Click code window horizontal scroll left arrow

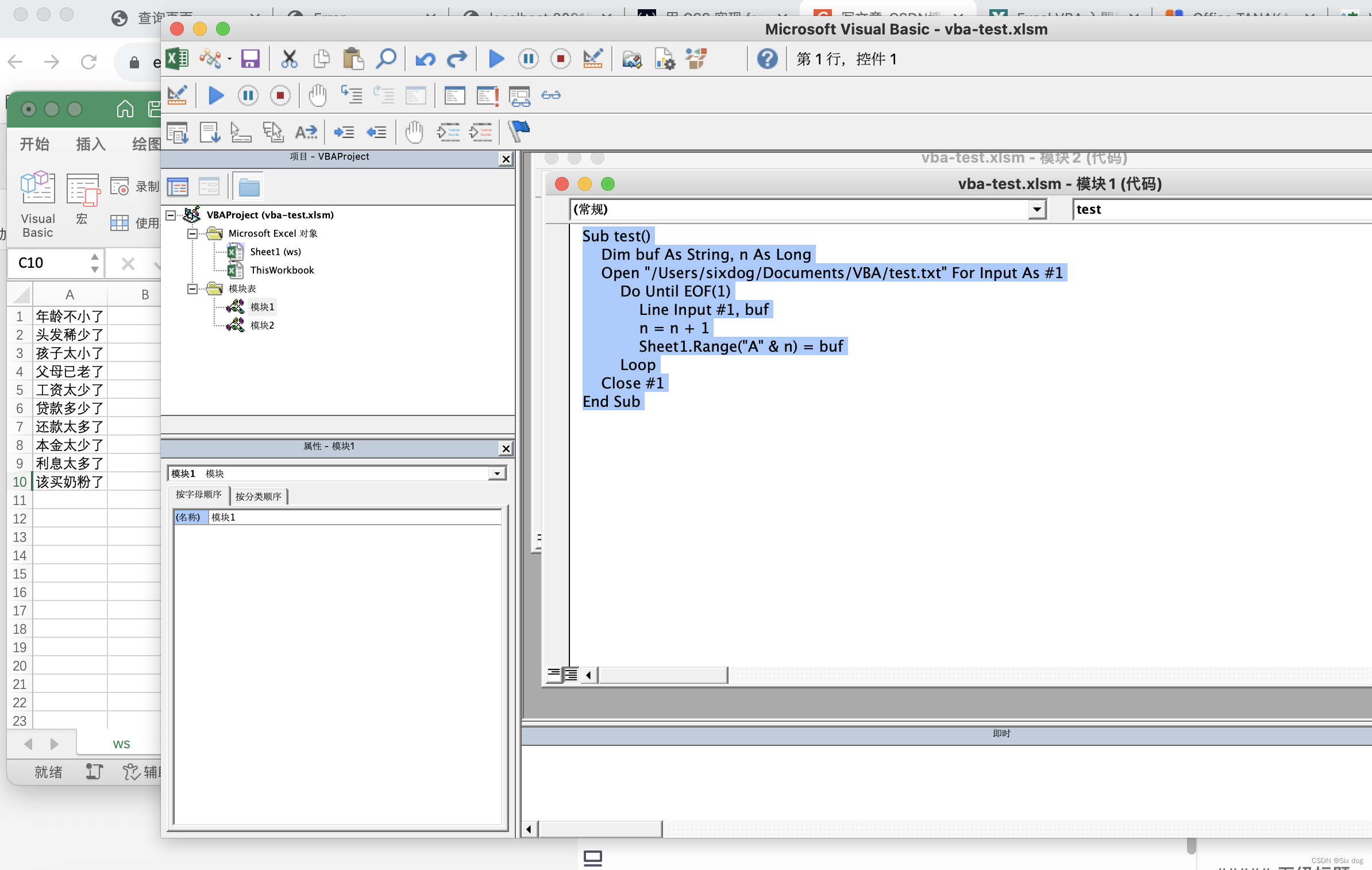tap(589, 675)
